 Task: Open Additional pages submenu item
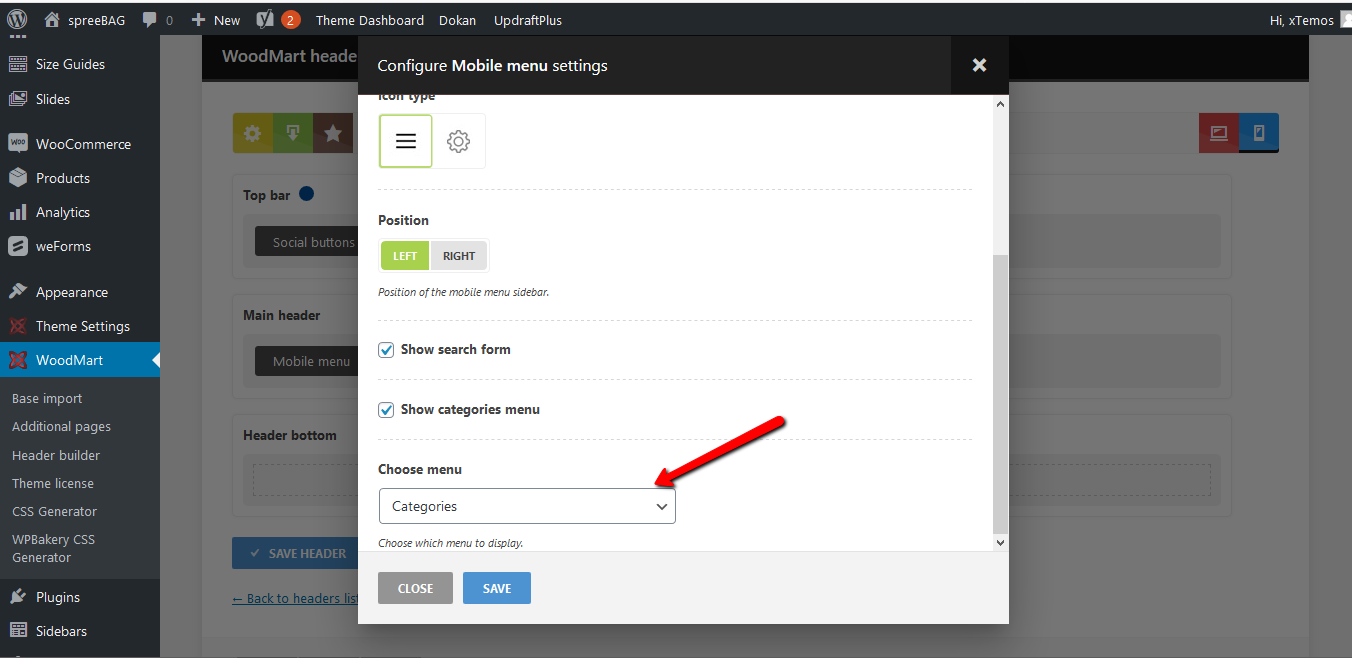pos(62,426)
